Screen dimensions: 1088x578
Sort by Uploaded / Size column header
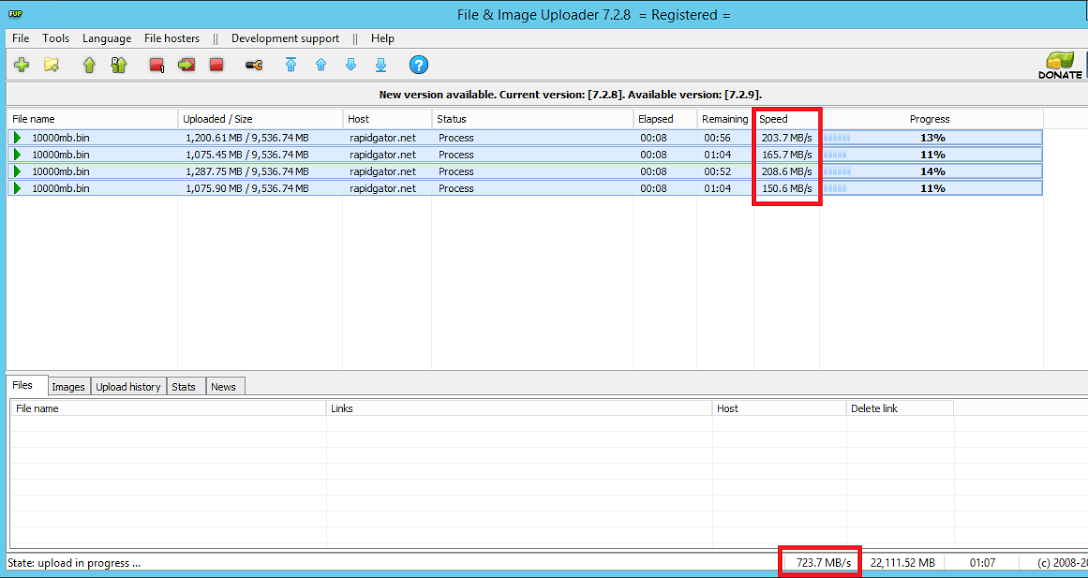click(260, 119)
